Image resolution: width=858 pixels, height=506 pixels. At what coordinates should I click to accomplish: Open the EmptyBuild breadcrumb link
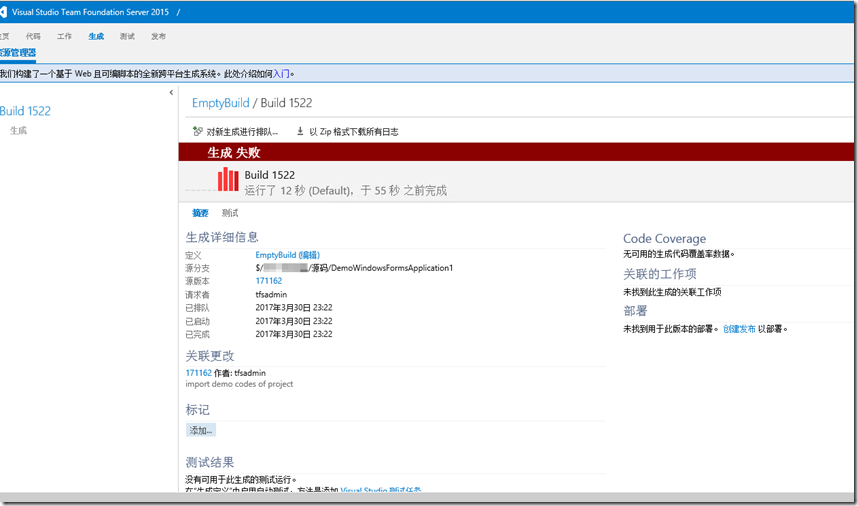pos(221,103)
